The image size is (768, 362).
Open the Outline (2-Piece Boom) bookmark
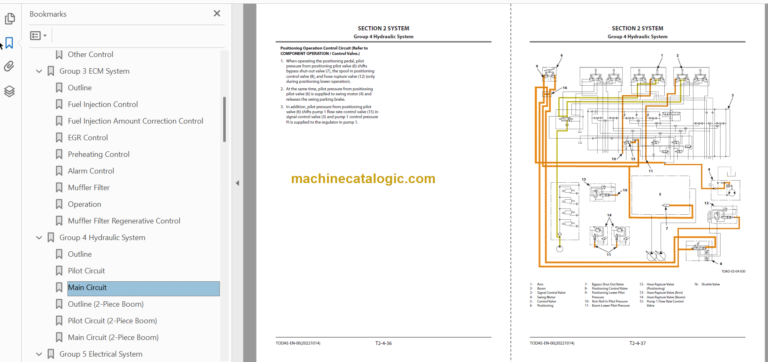106,304
